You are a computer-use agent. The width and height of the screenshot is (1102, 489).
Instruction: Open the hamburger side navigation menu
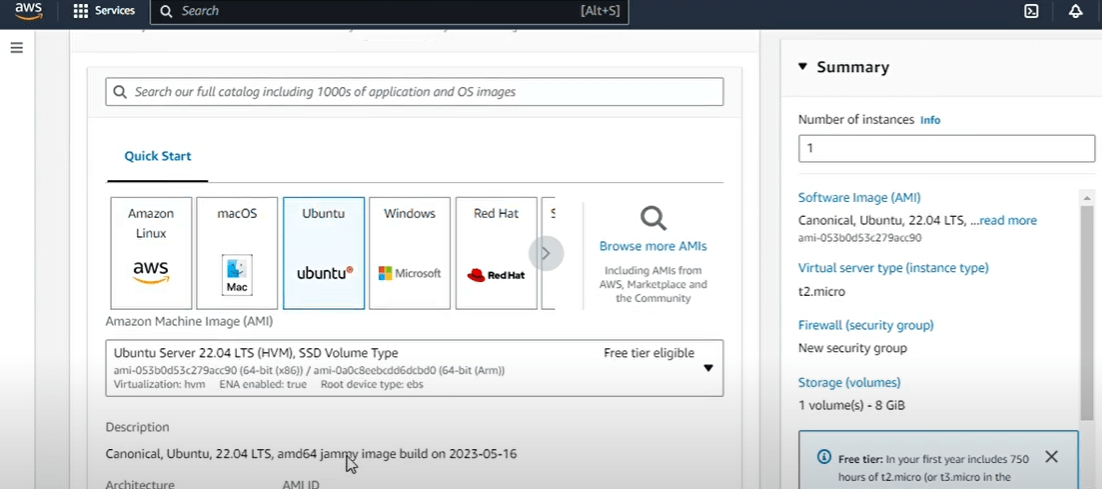pos(16,48)
